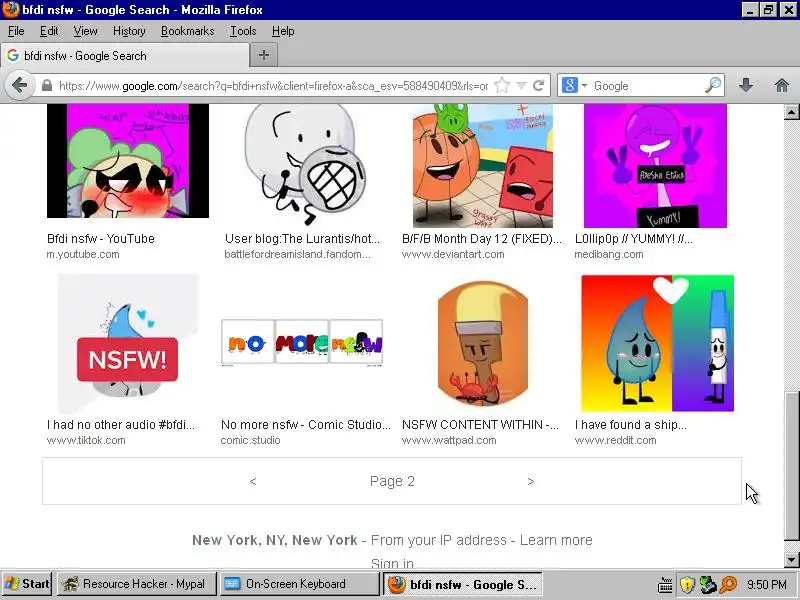Image resolution: width=800 pixels, height=600 pixels.
Task: Open the Help menu
Action: [x=283, y=31]
